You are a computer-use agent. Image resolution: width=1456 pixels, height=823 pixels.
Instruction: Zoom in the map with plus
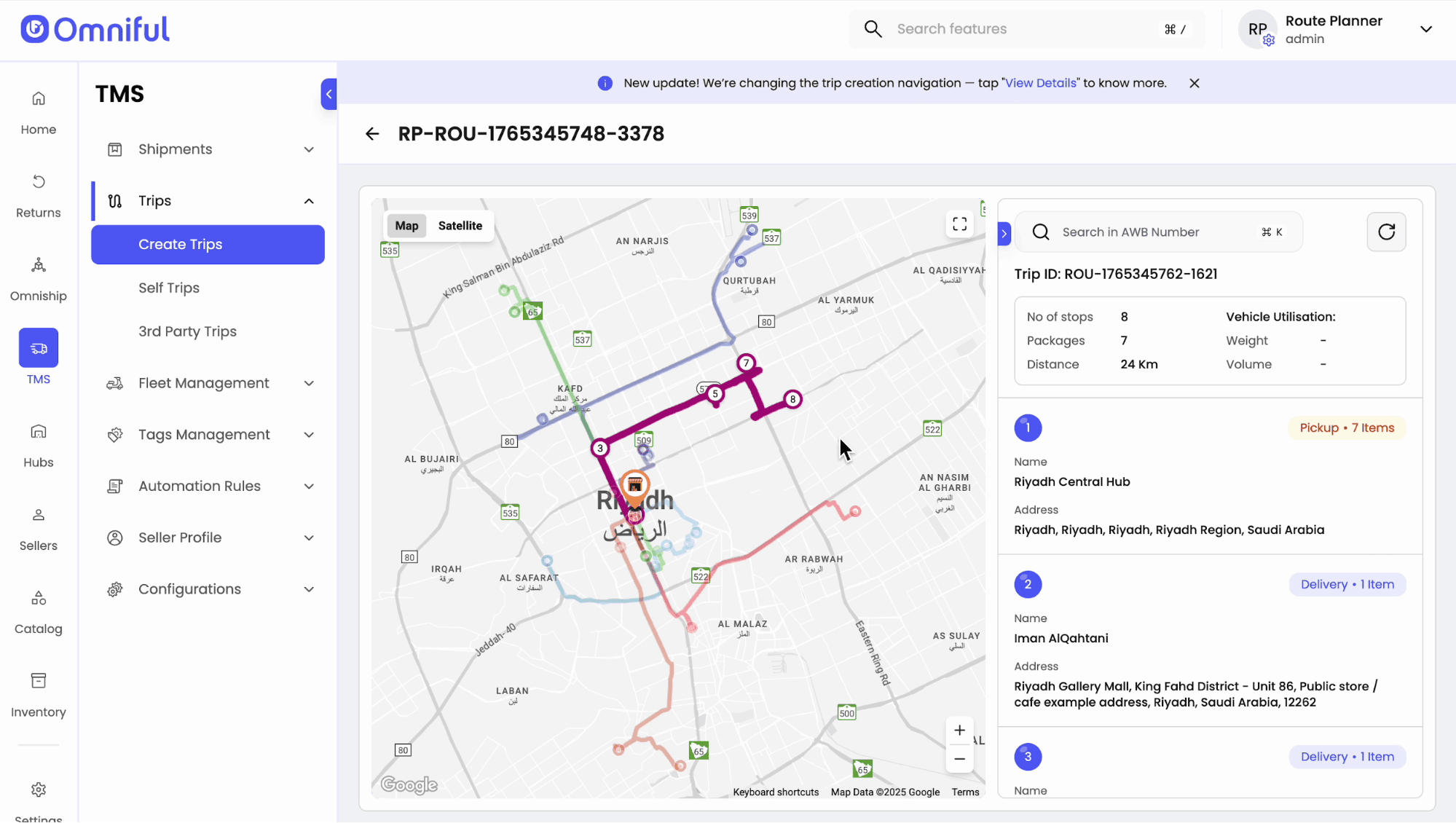click(959, 731)
